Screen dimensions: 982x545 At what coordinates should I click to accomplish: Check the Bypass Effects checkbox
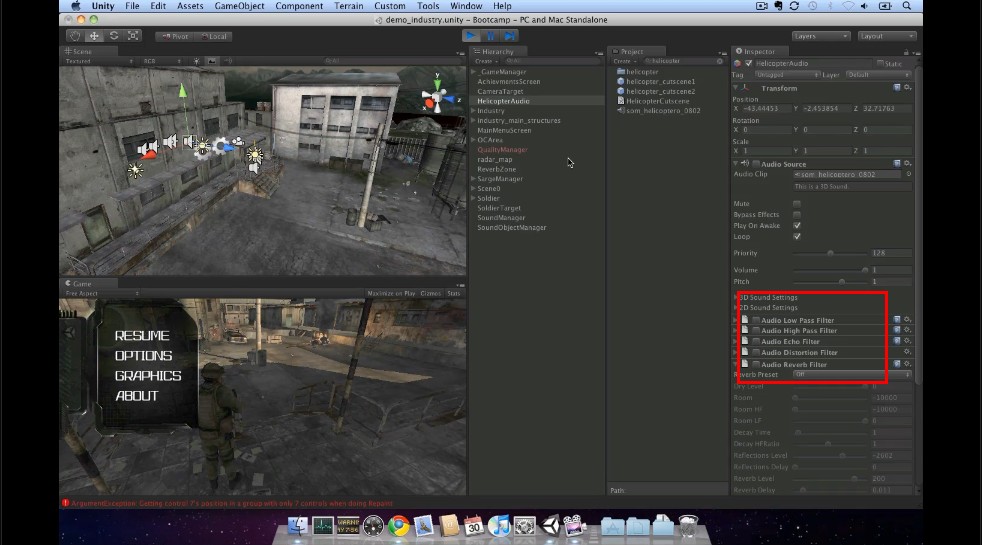coord(797,214)
